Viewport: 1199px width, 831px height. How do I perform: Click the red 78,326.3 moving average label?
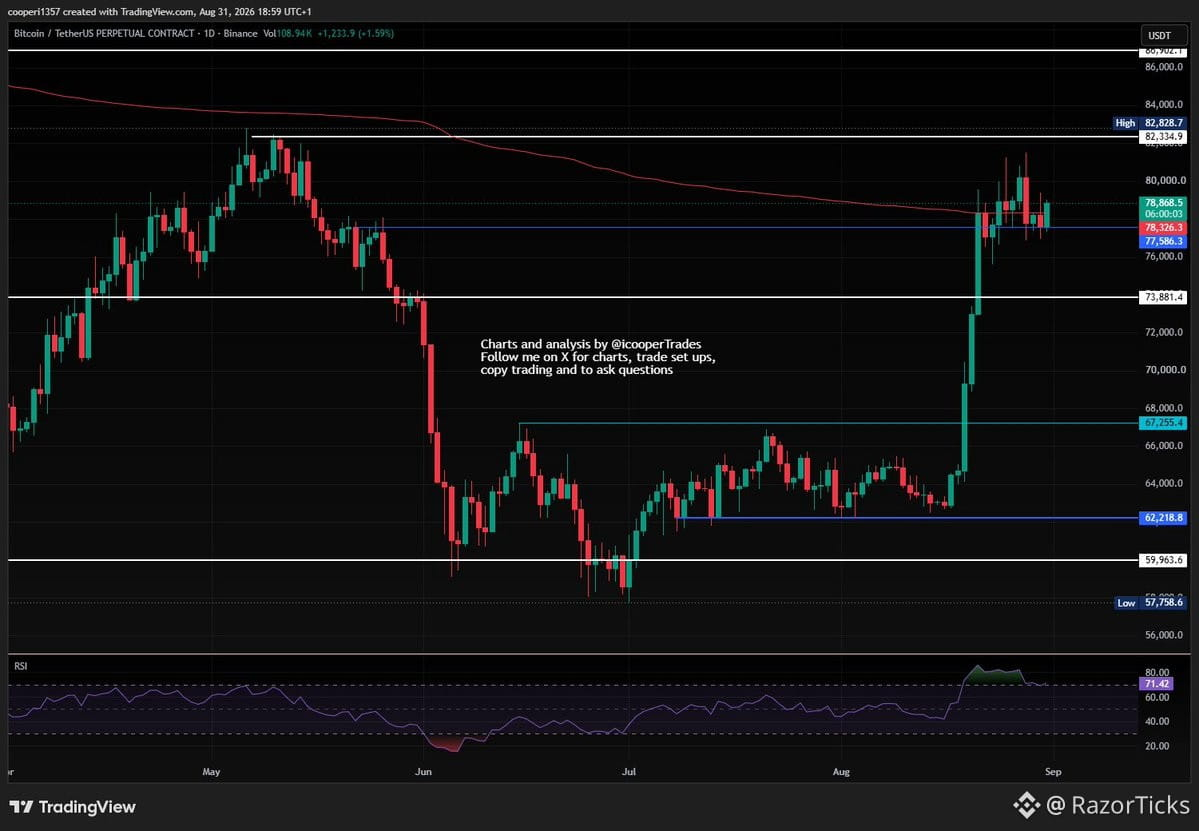[1163, 228]
